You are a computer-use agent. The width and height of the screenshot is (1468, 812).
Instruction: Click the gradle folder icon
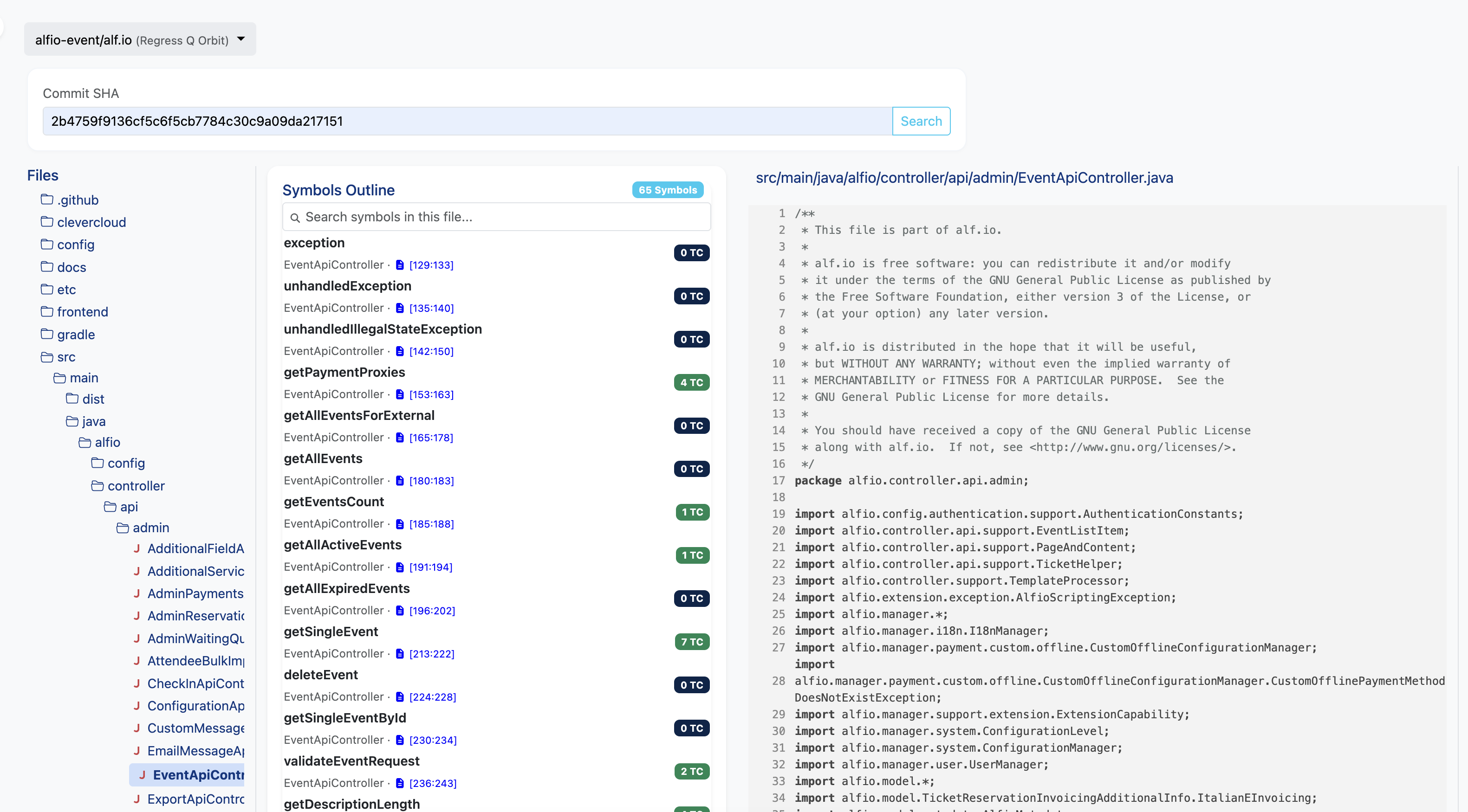(x=47, y=334)
